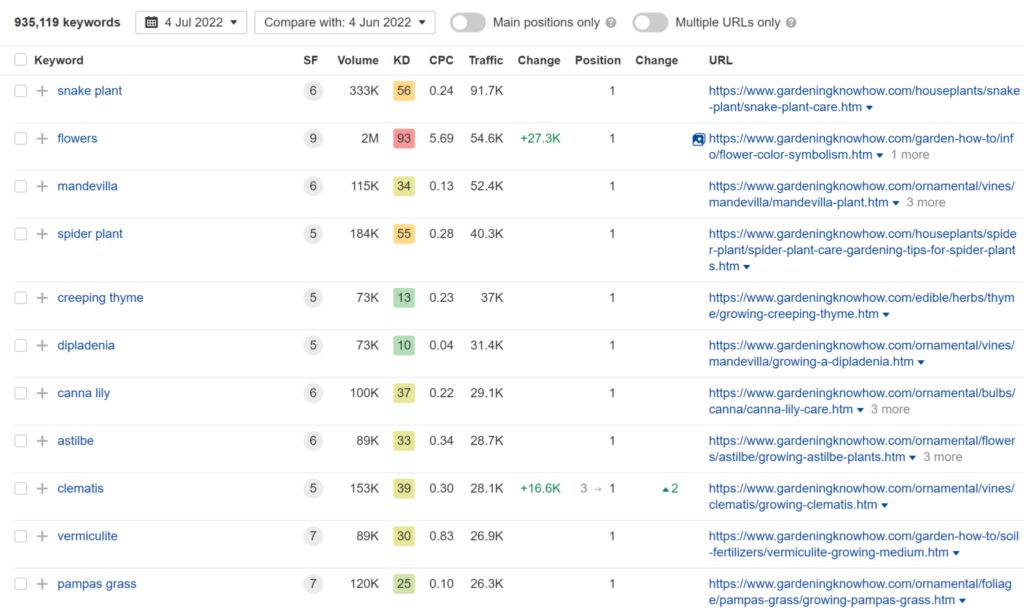Click the calendar icon in the 4 Jul 2022 date picker

(152, 22)
